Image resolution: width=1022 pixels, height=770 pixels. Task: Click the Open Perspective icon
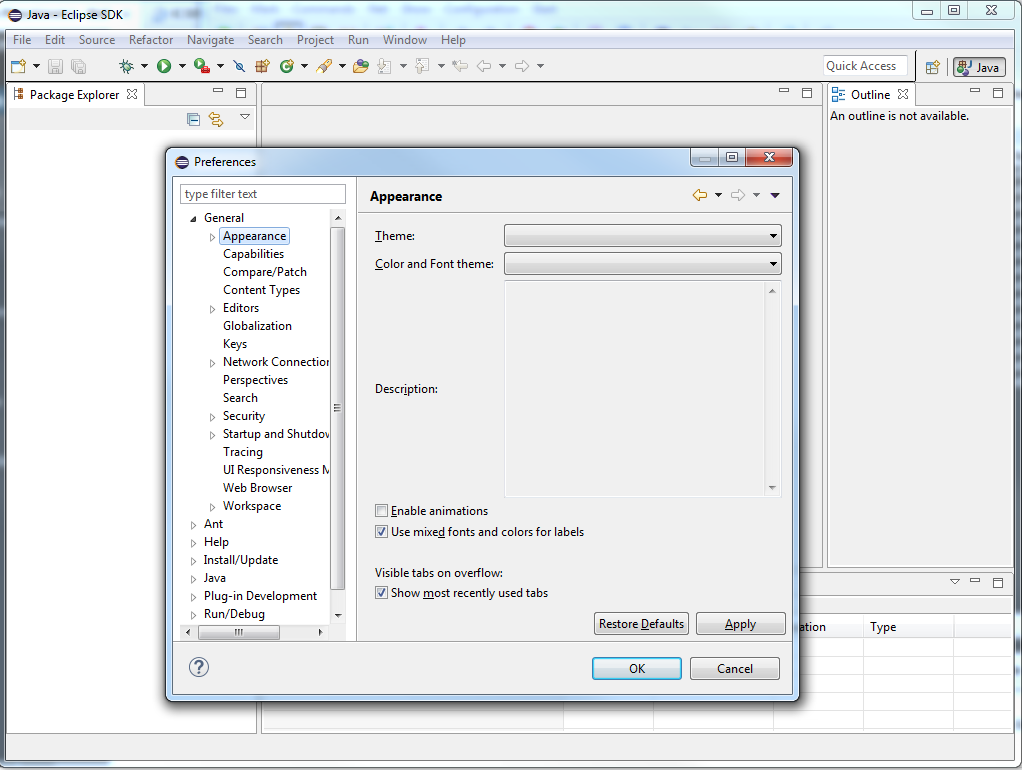(933, 67)
